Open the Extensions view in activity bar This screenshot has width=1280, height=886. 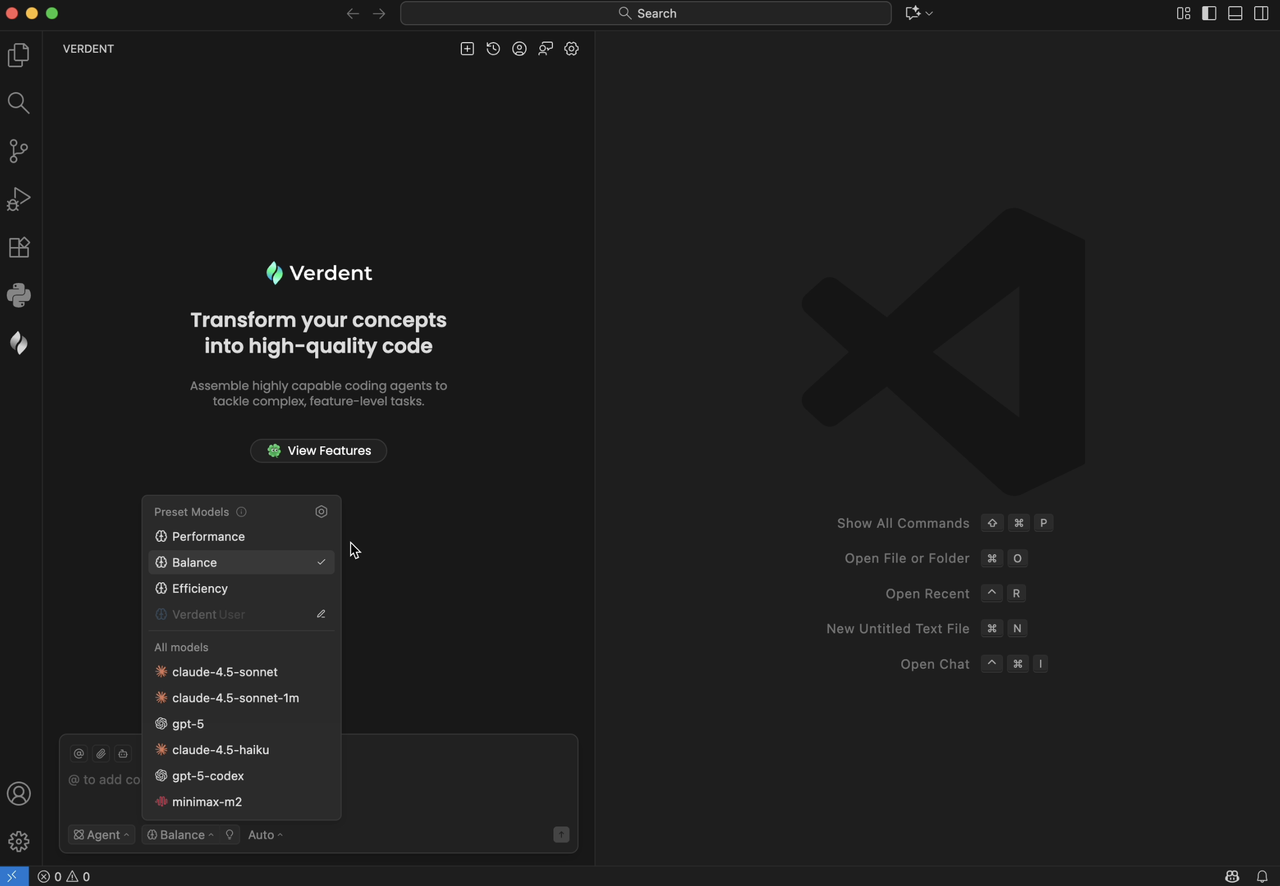pyautogui.click(x=19, y=247)
